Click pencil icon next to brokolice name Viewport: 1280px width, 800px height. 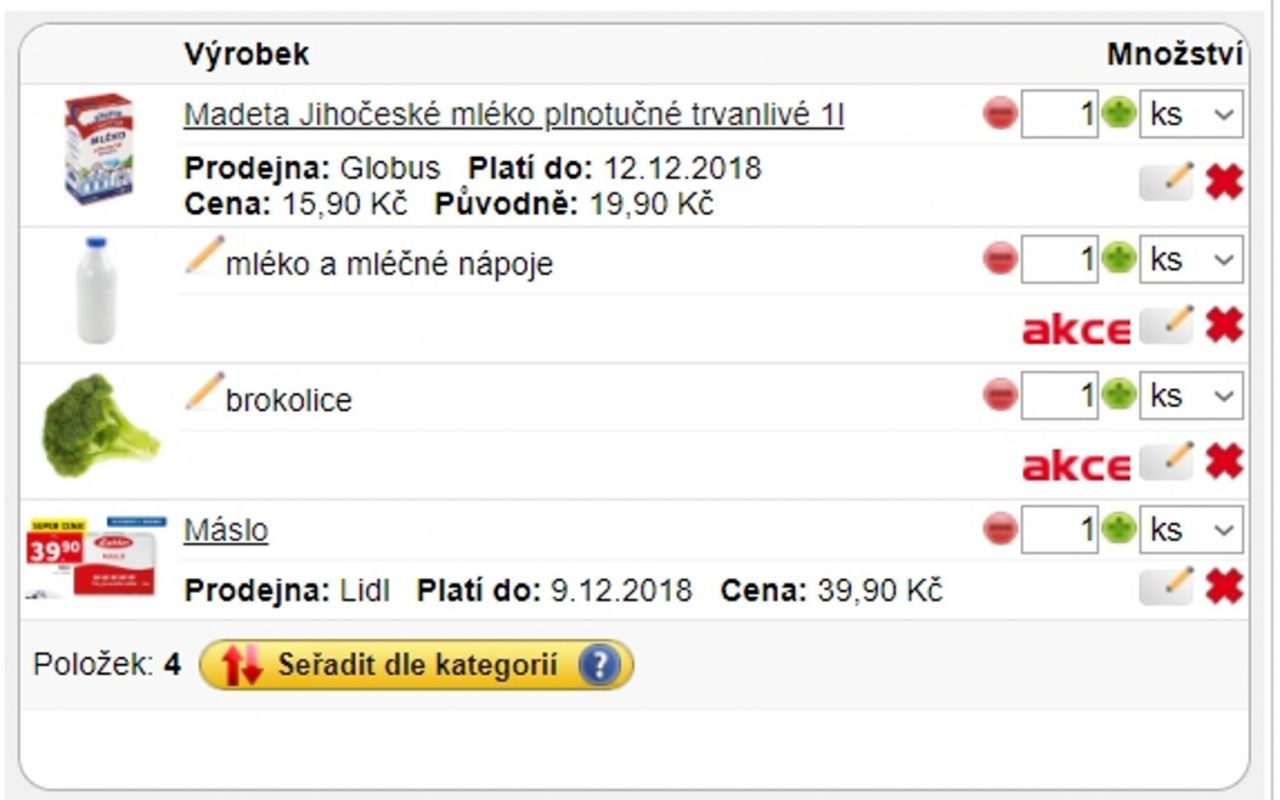coord(204,391)
